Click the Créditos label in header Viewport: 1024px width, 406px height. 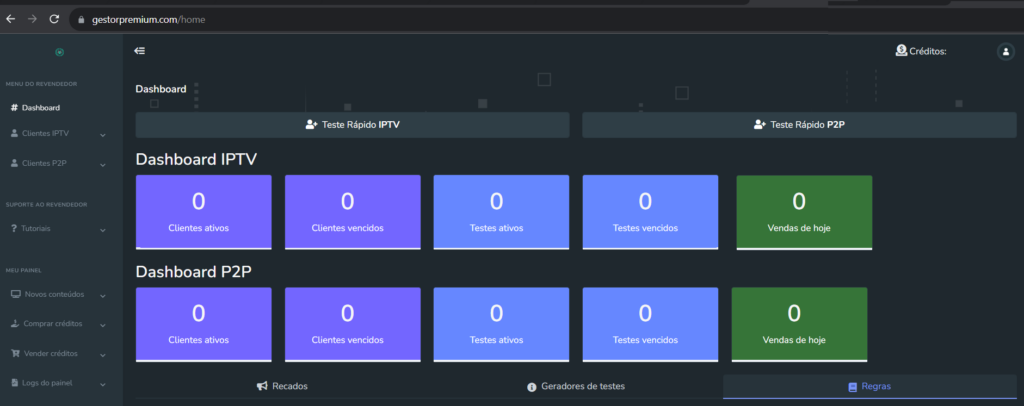(x=928, y=52)
